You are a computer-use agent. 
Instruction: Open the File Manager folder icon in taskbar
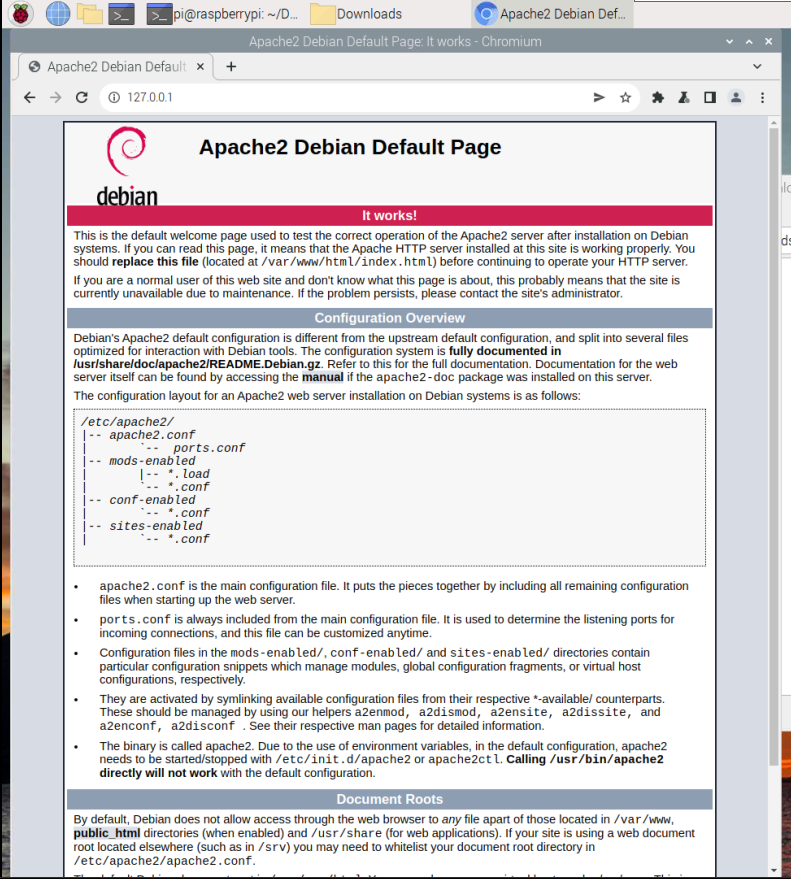click(90, 13)
